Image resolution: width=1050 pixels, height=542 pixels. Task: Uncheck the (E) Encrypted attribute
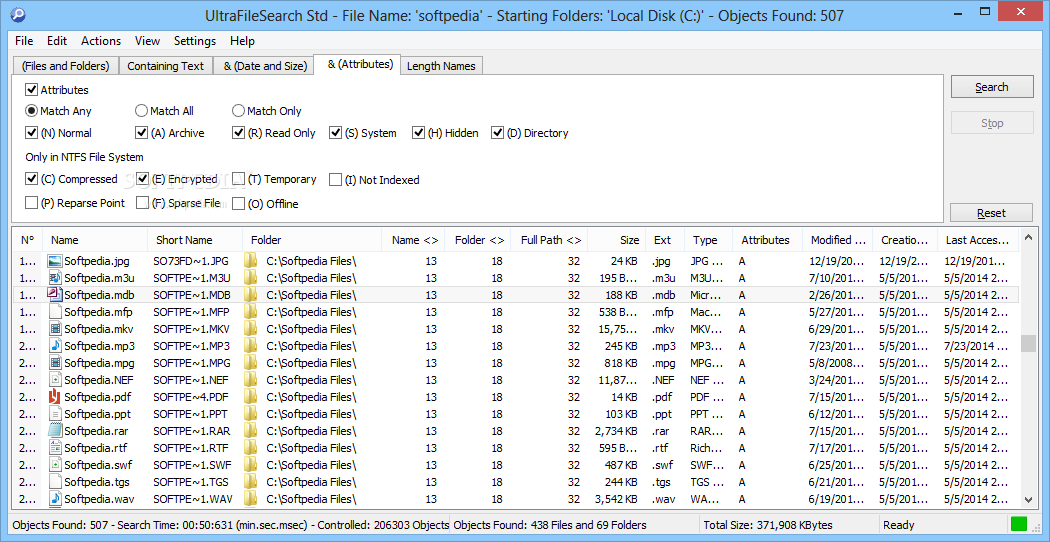pos(141,179)
